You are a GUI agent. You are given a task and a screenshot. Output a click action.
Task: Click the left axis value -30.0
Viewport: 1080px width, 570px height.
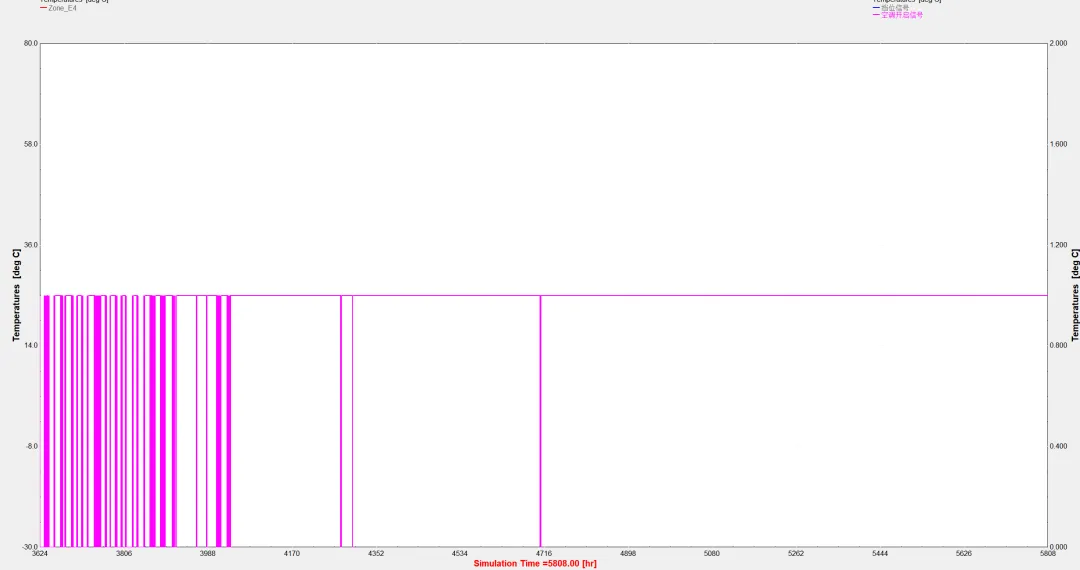[30, 547]
